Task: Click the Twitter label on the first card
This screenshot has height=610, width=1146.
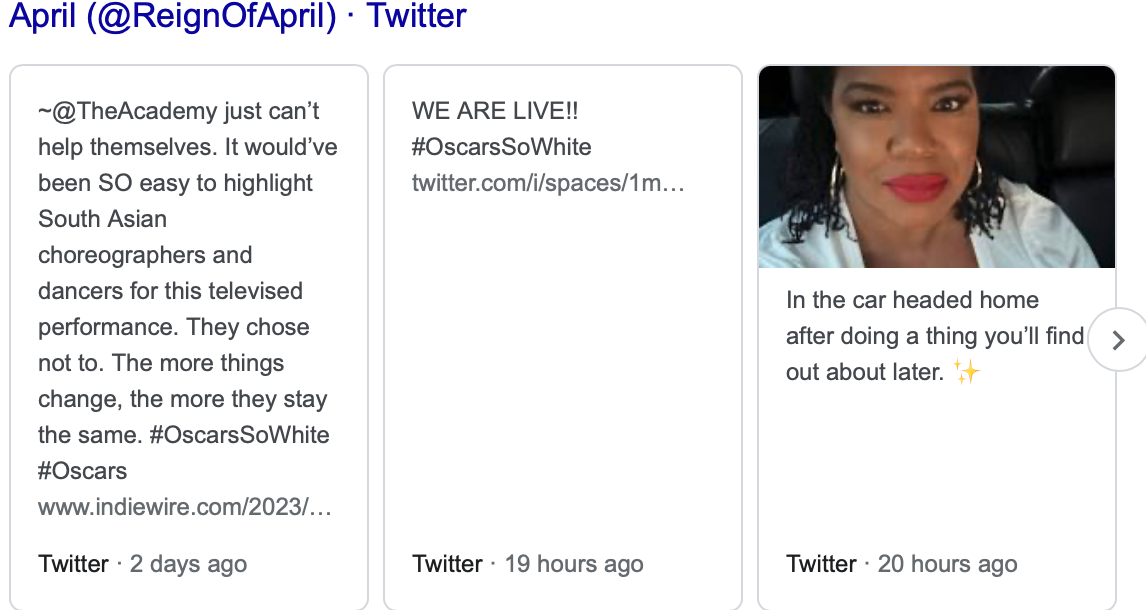Action: pos(73,564)
